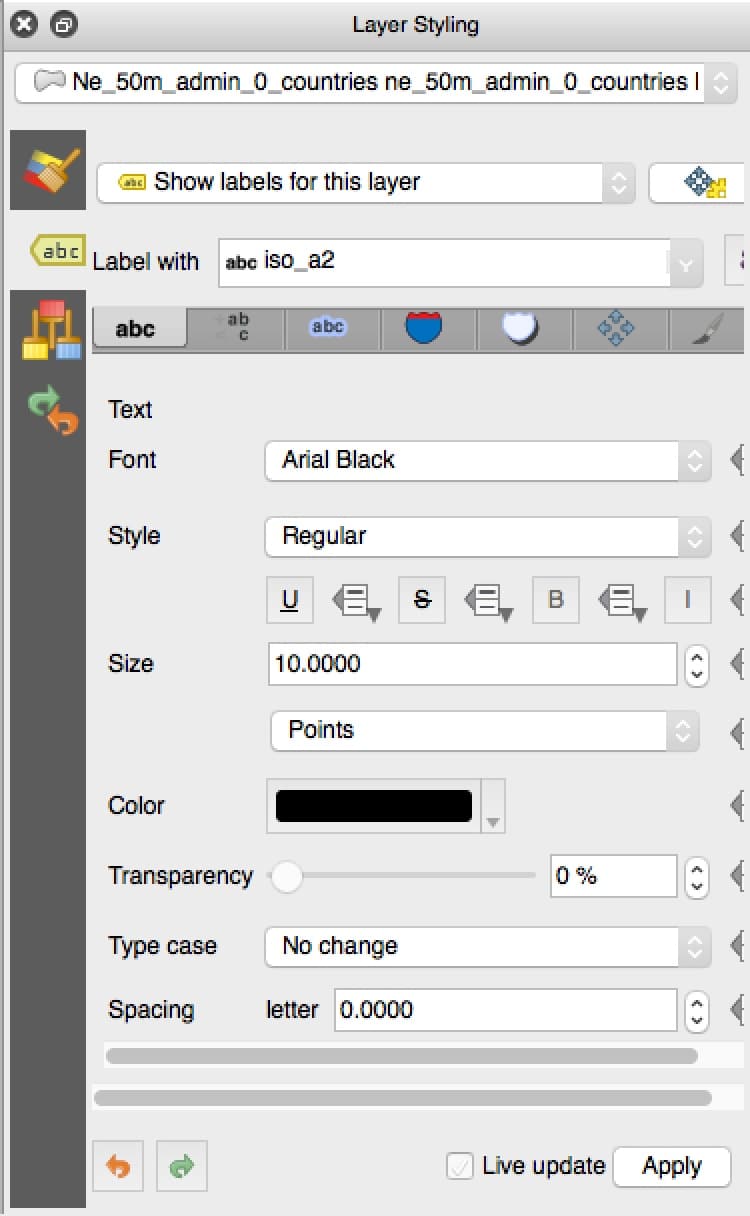The image size is (750, 1216).
Task: Apply italic style to labels
Action: [x=688, y=600]
